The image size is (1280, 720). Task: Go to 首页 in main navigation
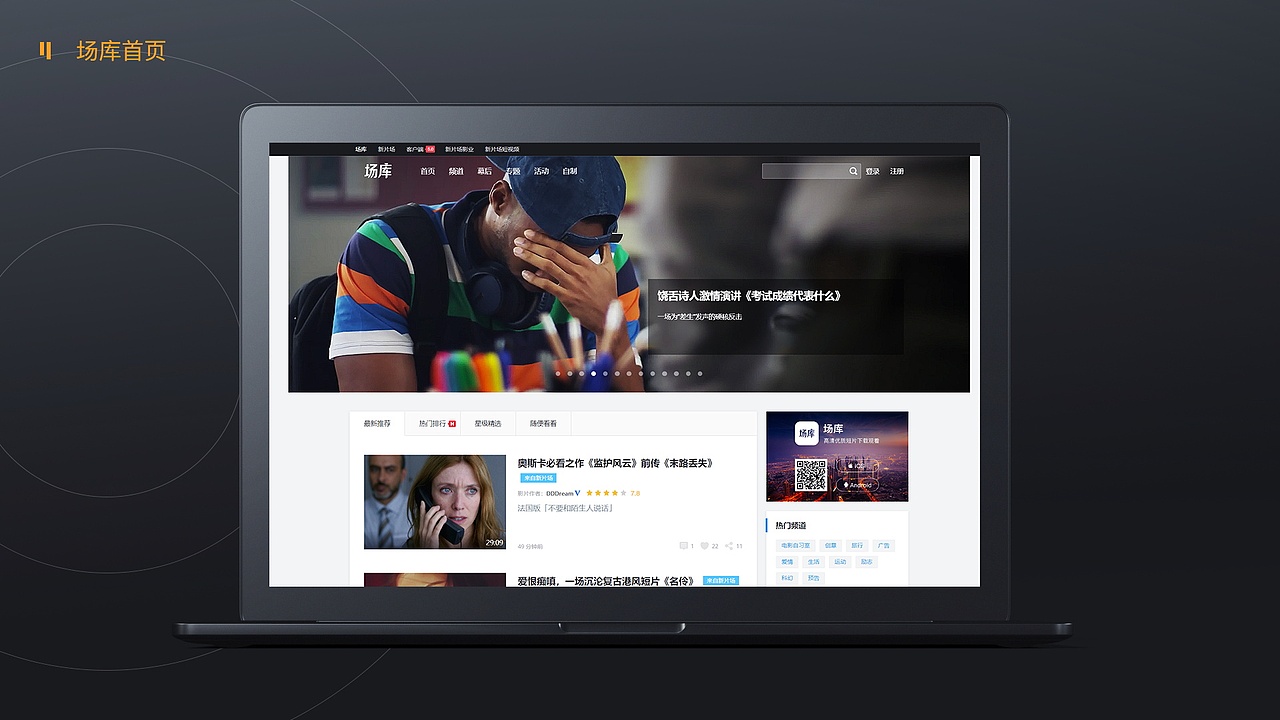(428, 171)
